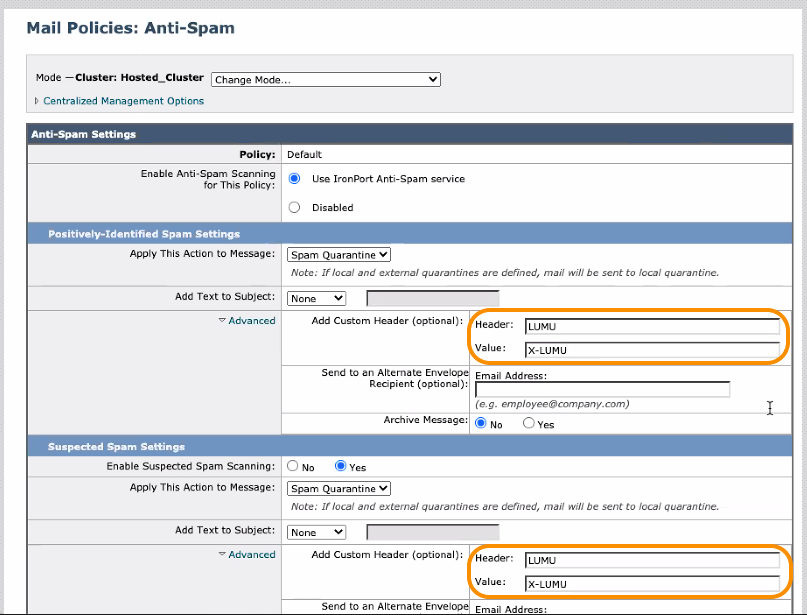
Task: Click Header field in Suspected Spam settings
Action: pos(651,560)
